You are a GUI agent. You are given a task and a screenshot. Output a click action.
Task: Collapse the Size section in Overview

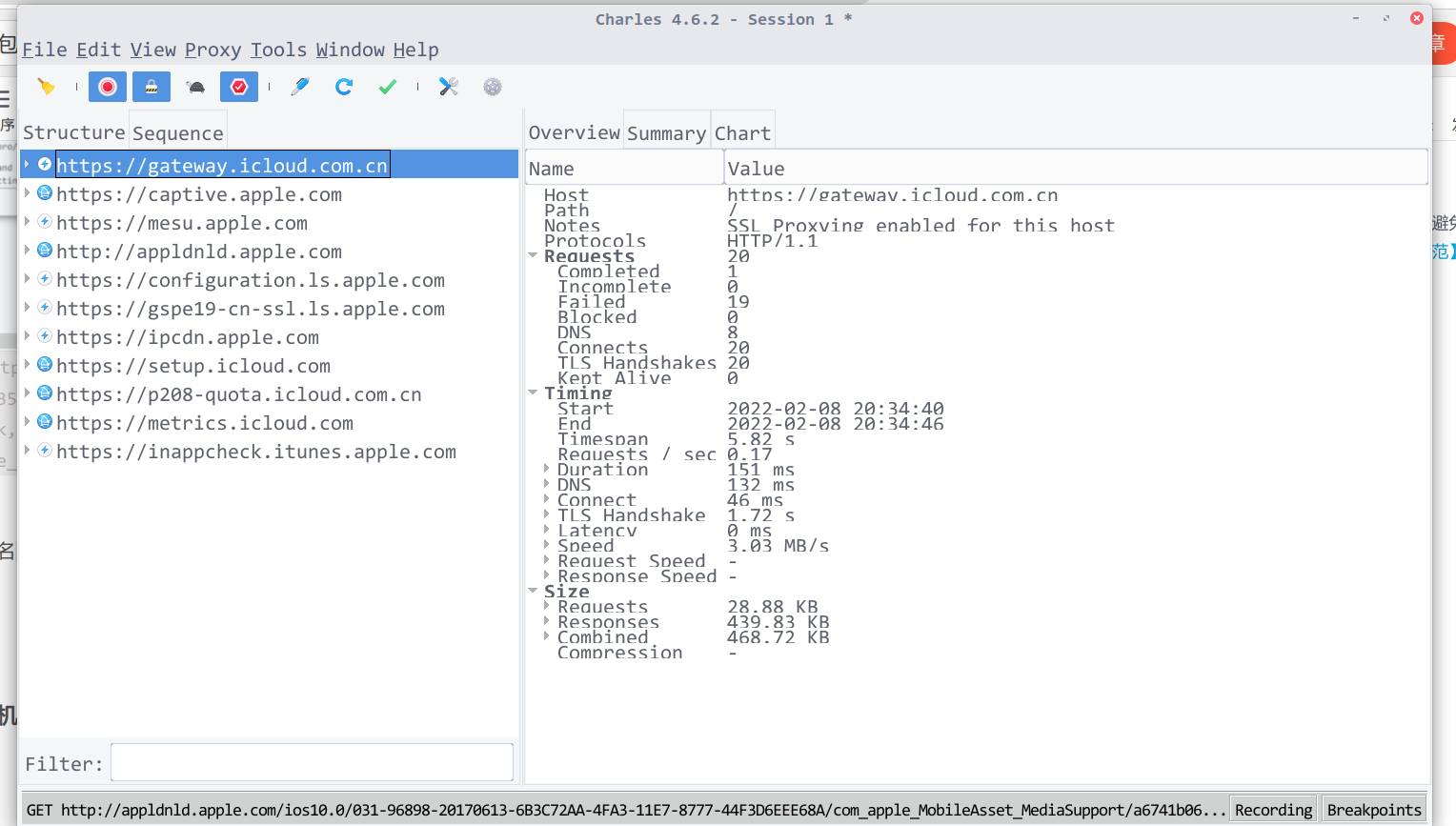pyautogui.click(x=533, y=591)
